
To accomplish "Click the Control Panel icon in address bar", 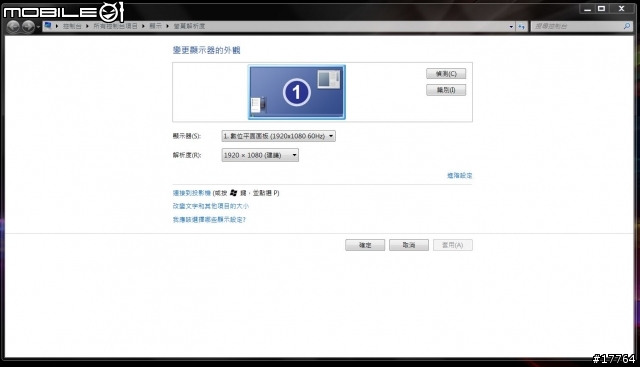I will pyautogui.click(x=48, y=26).
